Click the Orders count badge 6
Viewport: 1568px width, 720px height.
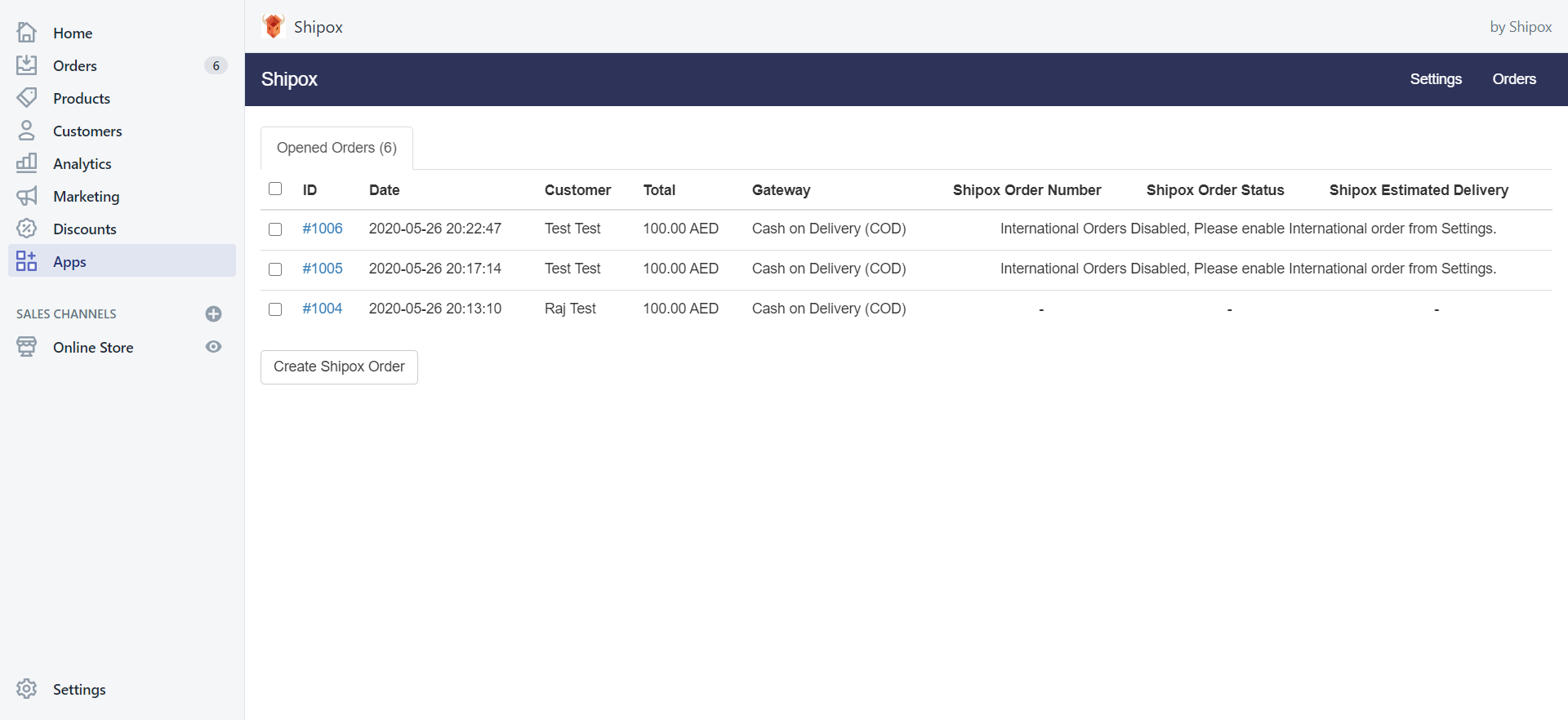point(216,65)
